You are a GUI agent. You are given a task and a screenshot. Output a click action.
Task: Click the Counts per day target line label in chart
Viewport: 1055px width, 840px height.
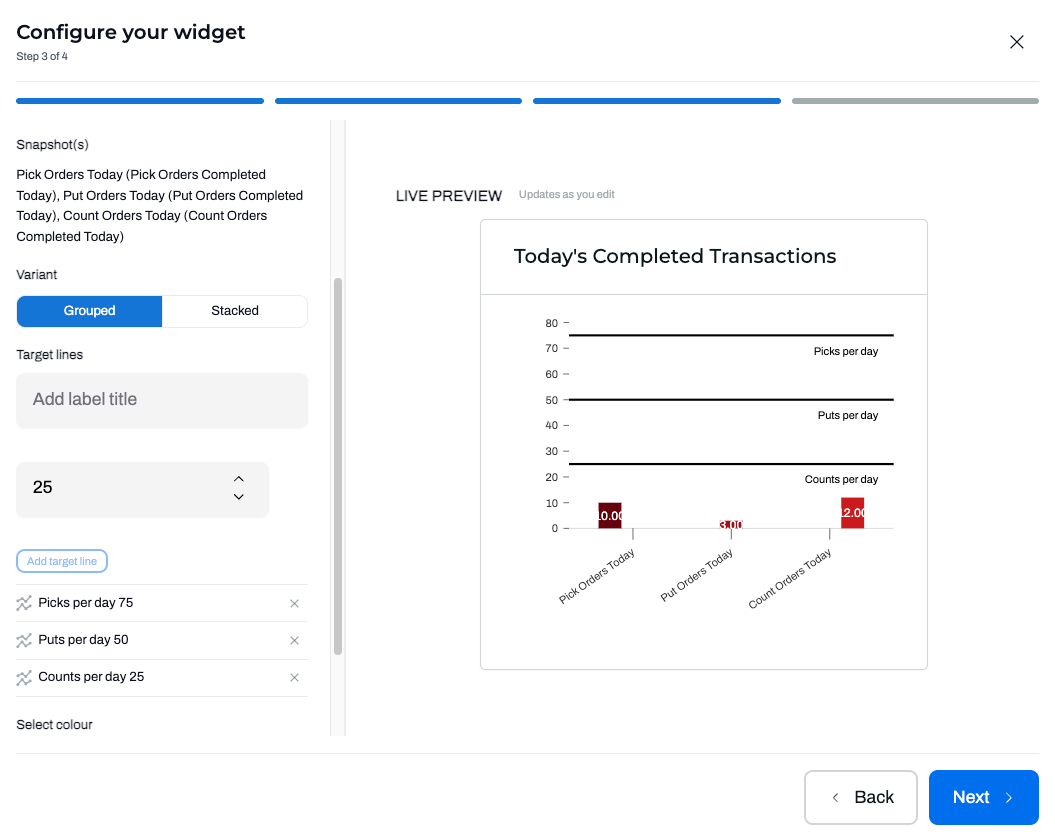click(841, 479)
